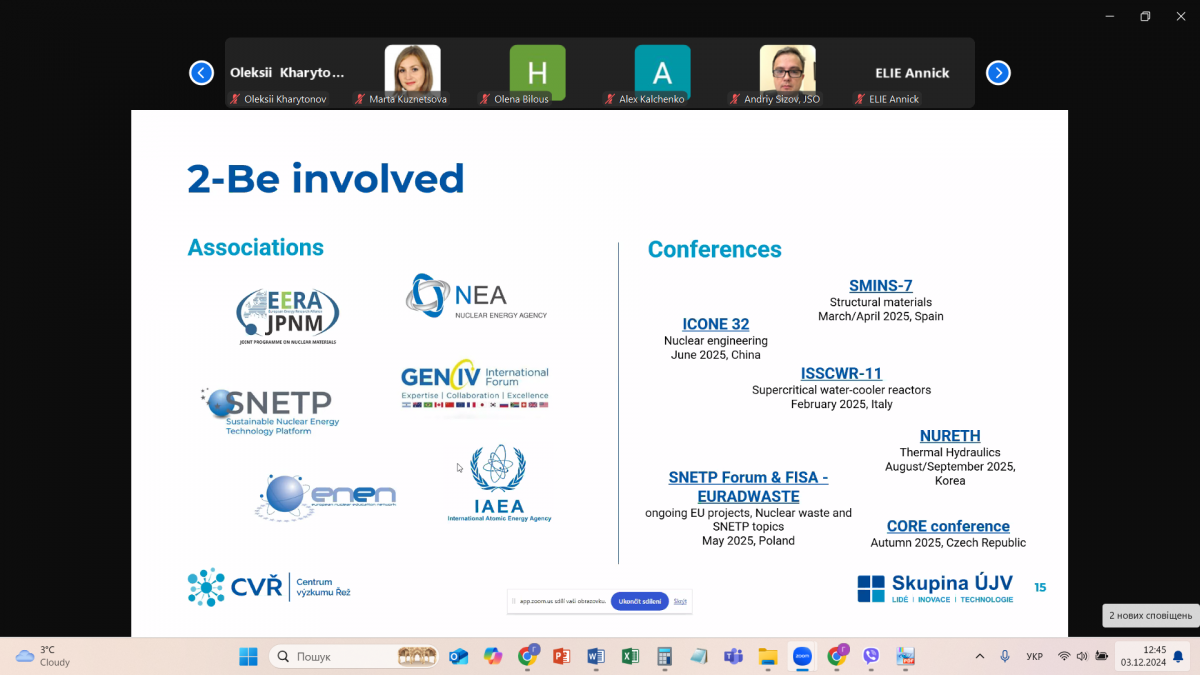Select Olena Bilous's green H avatar tile
The height and width of the screenshot is (675, 1200).
point(537,72)
